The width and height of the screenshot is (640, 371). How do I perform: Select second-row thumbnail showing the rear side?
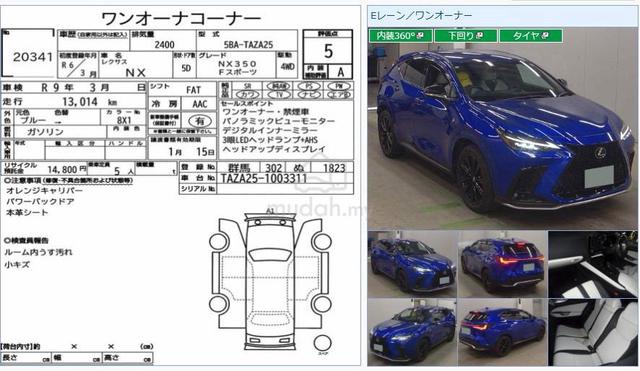click(502, 332)
